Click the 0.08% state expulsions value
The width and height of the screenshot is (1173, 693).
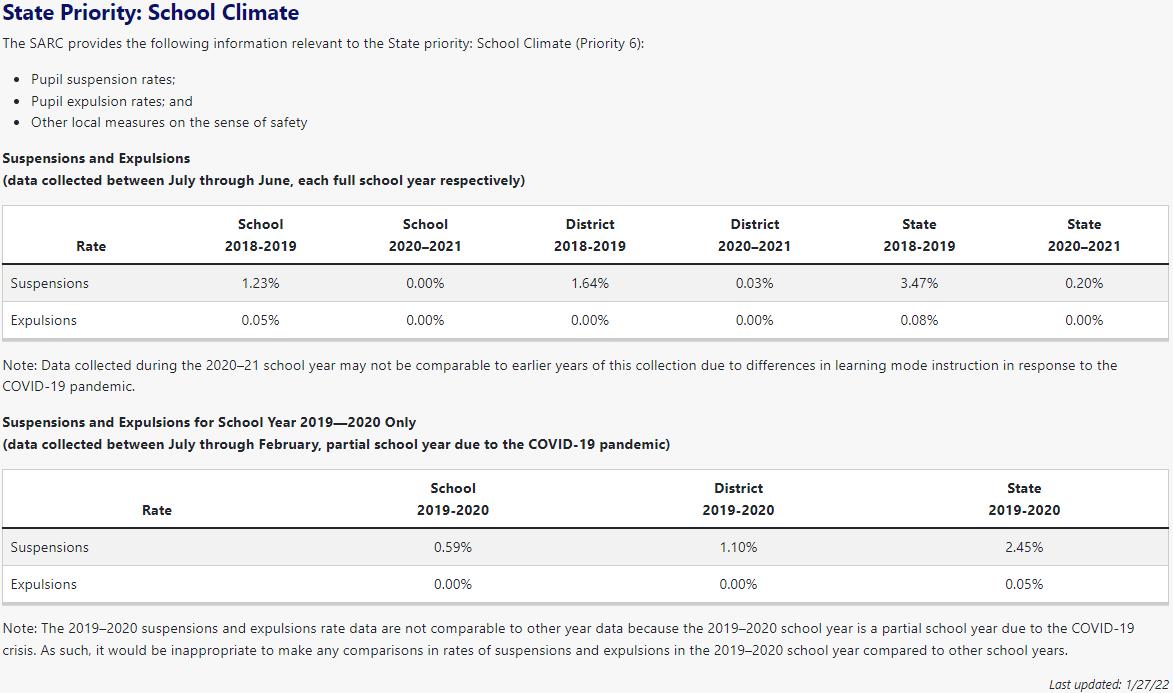point(919,320)
